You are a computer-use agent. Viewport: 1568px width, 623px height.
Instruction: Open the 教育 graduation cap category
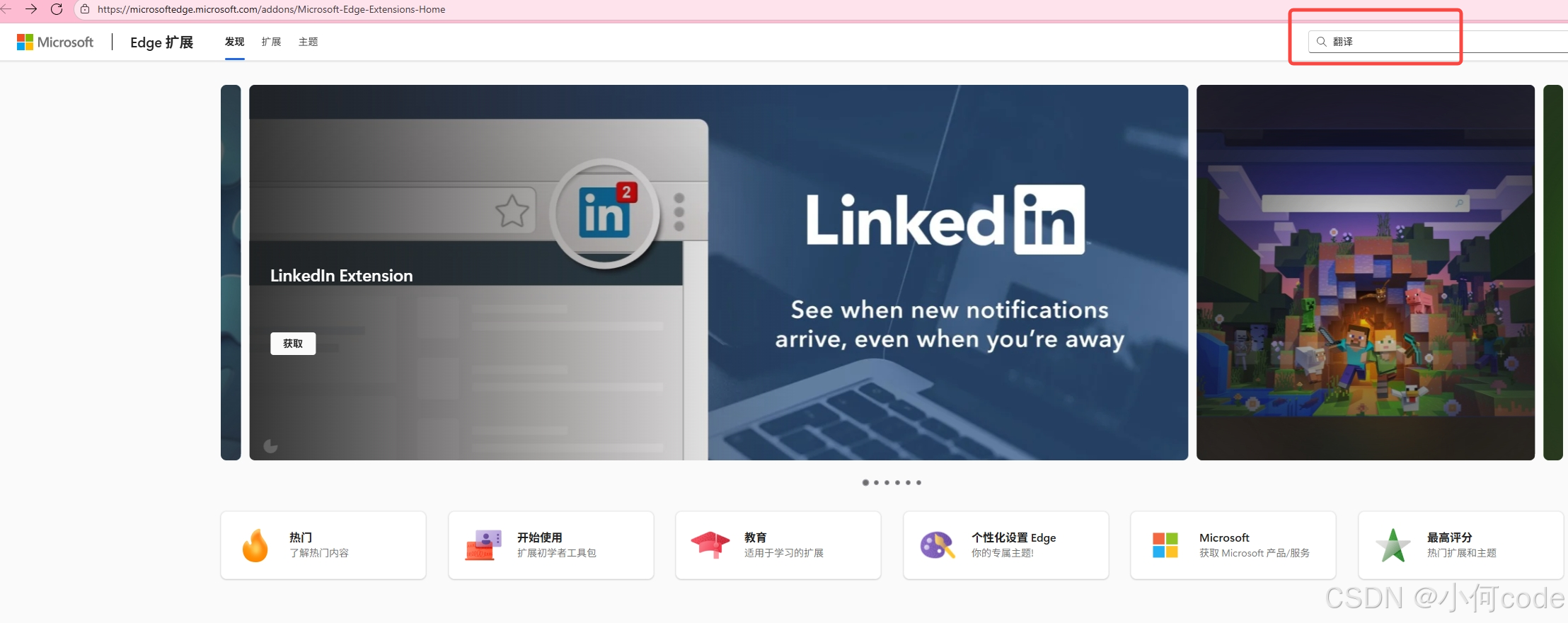point(778,545)
